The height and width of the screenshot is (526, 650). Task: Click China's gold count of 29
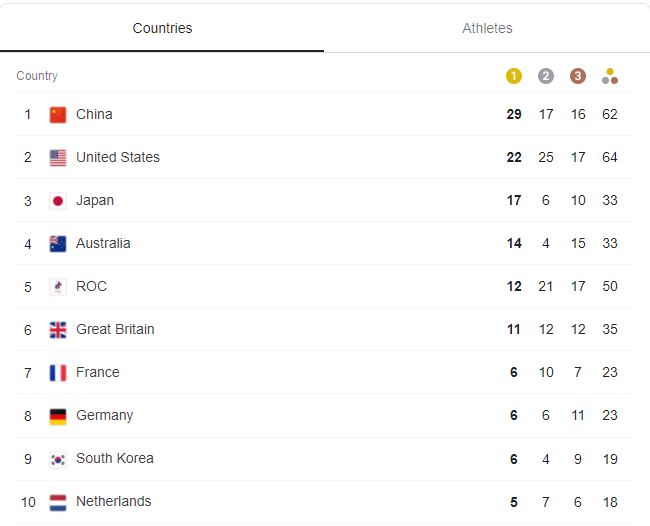pos(514,114)
